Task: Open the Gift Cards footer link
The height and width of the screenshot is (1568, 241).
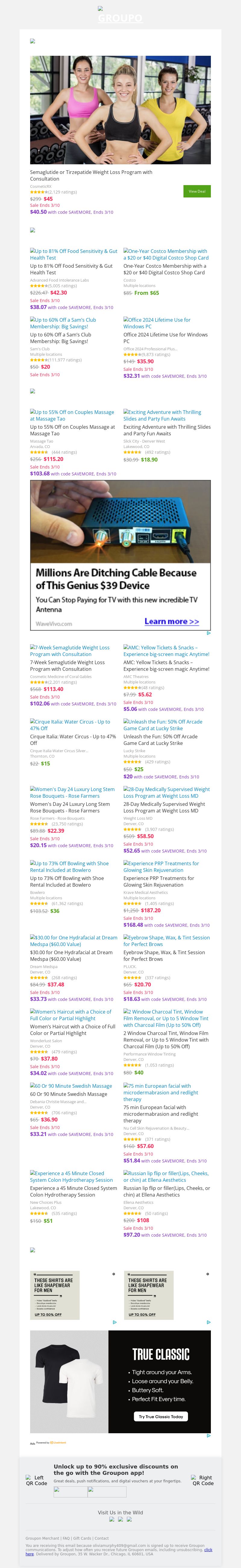Action: 82,1538
